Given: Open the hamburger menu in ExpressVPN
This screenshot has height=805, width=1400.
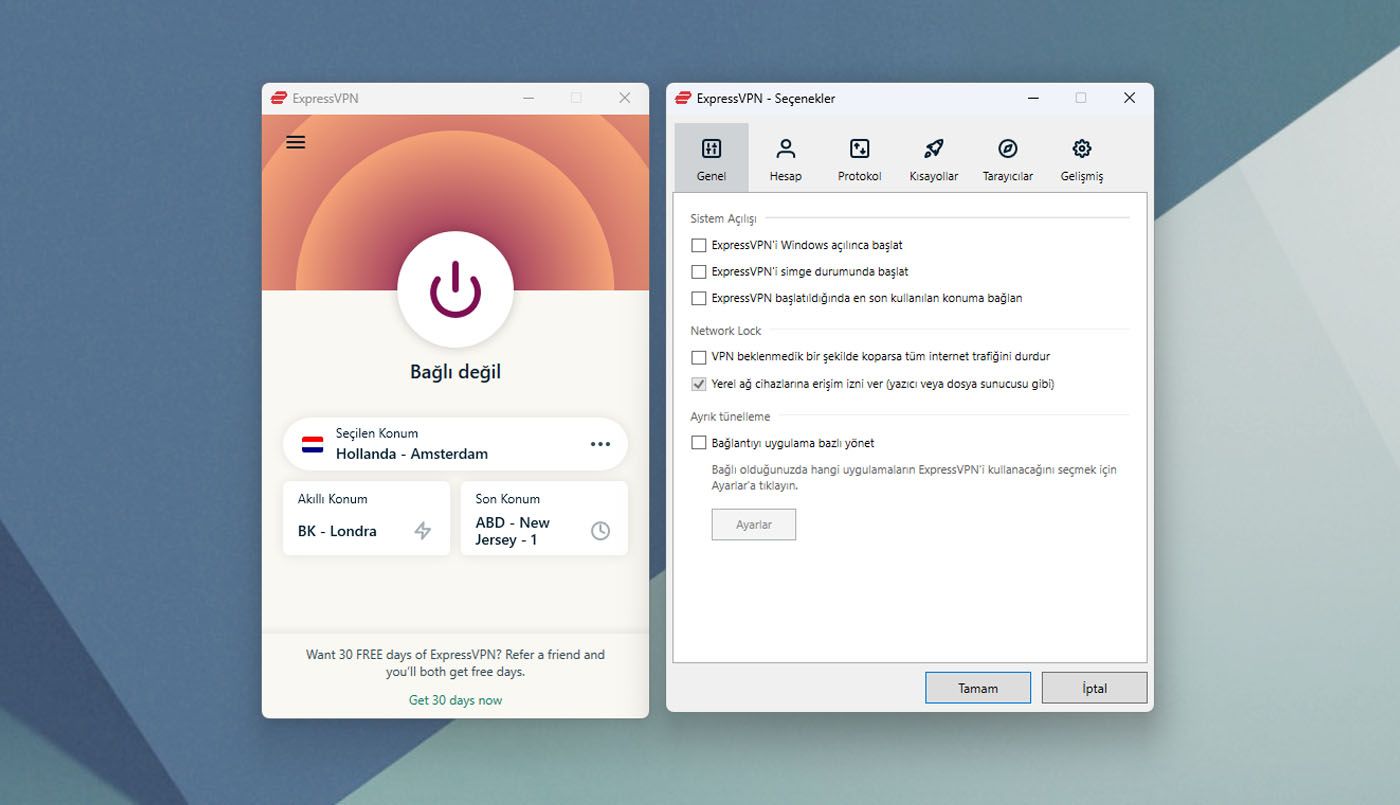Looking at the screenshot, I should coord(295,142).
